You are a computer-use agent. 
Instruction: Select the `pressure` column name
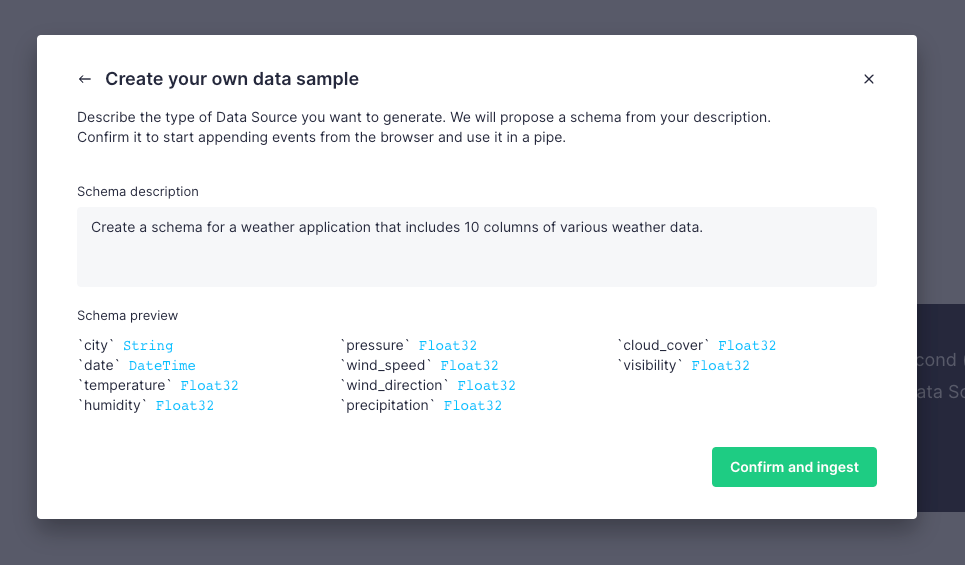tap(376, 345)
